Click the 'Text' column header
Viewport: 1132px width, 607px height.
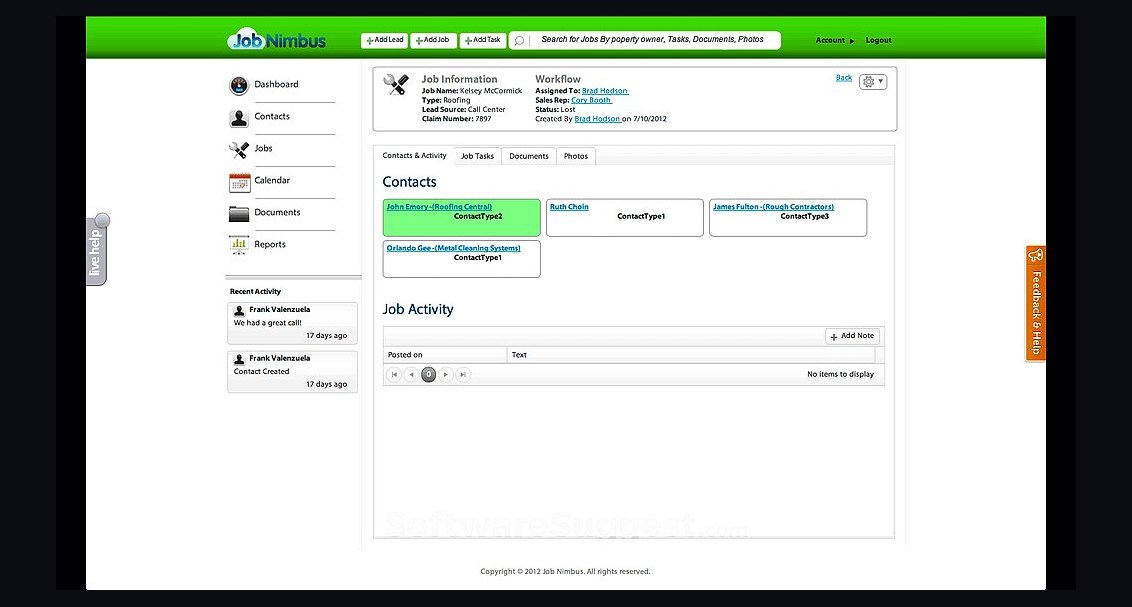click(x=691, y=355)
